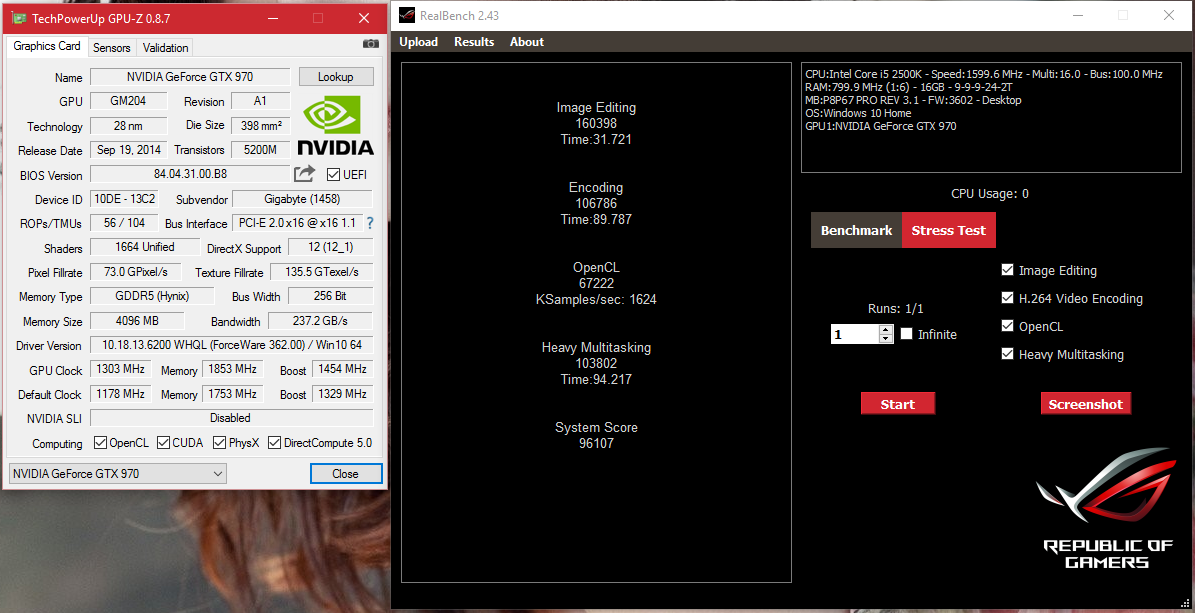The height and width of the screenshot is (613, 1195).
Task: Click the KSamples/sec 1624 result
Action: coord(596,300)
